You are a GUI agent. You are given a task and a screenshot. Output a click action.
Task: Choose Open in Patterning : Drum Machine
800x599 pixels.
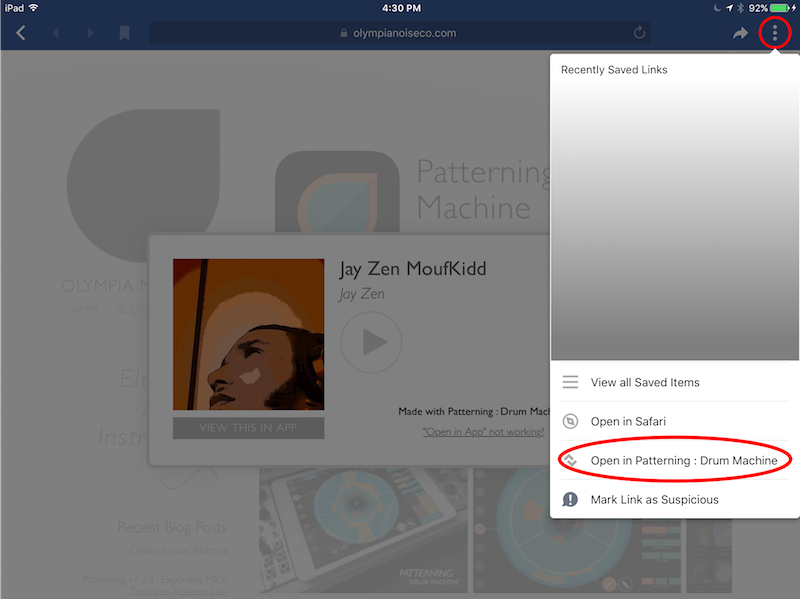point(674,460)
